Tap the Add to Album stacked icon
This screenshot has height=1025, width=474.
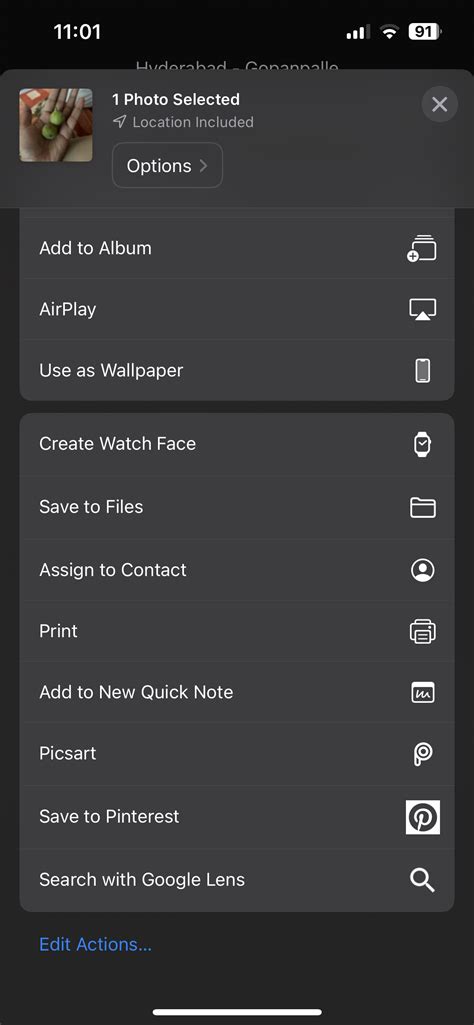[x=422, y=248]
